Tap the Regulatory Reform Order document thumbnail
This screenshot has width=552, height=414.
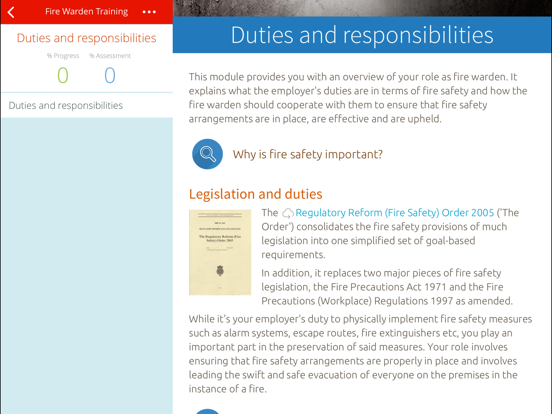[220, 252]
